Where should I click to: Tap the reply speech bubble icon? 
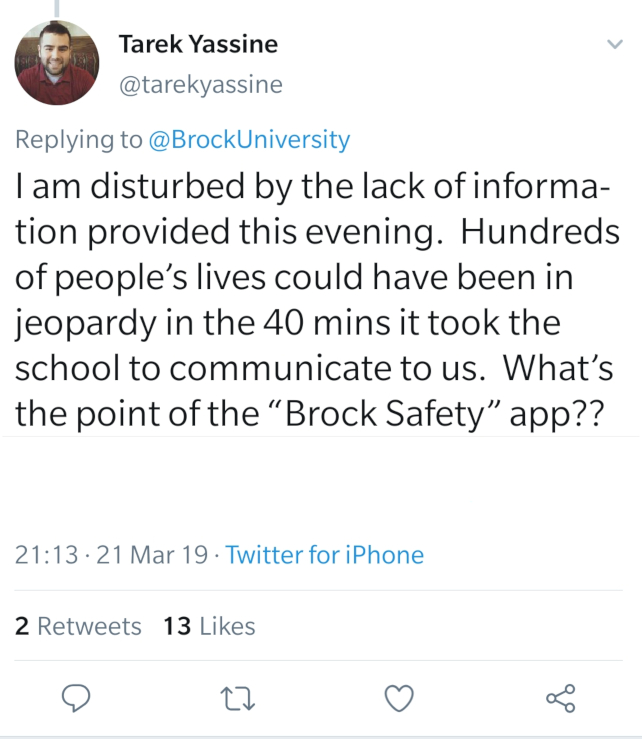(x=76, y=698)
